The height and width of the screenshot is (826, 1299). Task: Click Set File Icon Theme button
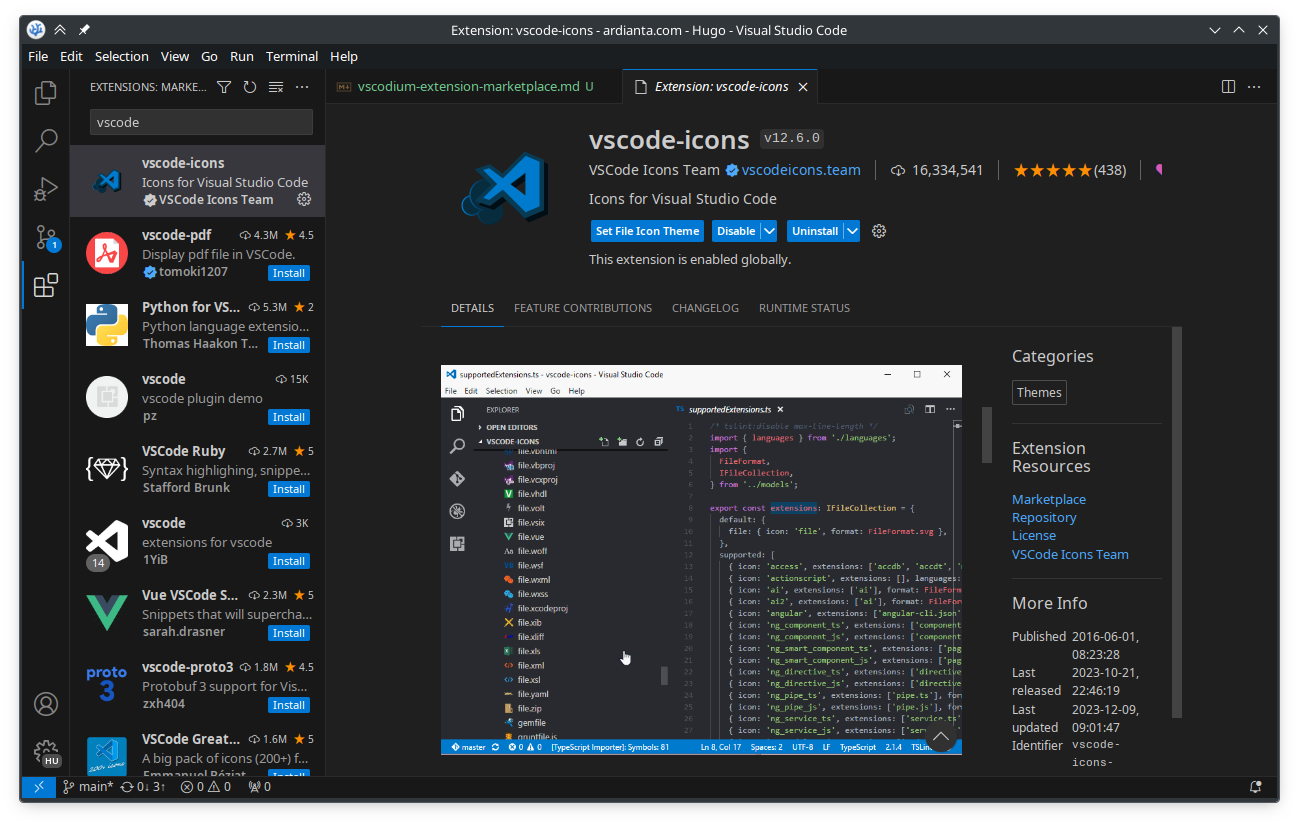(647, 231)
